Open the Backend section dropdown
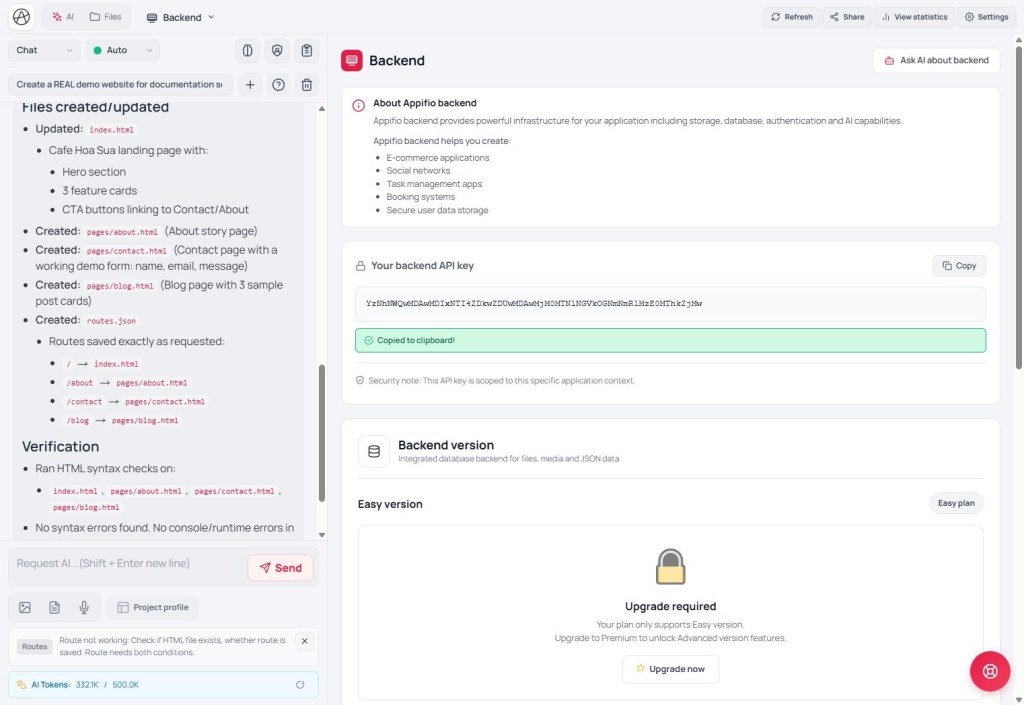Viewport: 1024px width, 705px height. 180,18
